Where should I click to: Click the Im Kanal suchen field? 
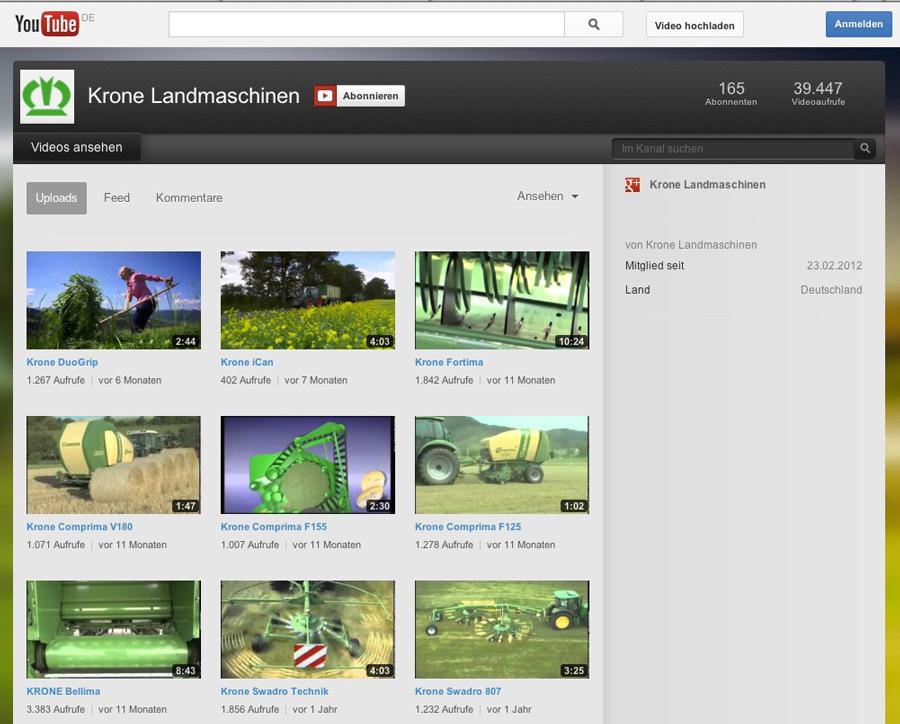pos(733,149)
